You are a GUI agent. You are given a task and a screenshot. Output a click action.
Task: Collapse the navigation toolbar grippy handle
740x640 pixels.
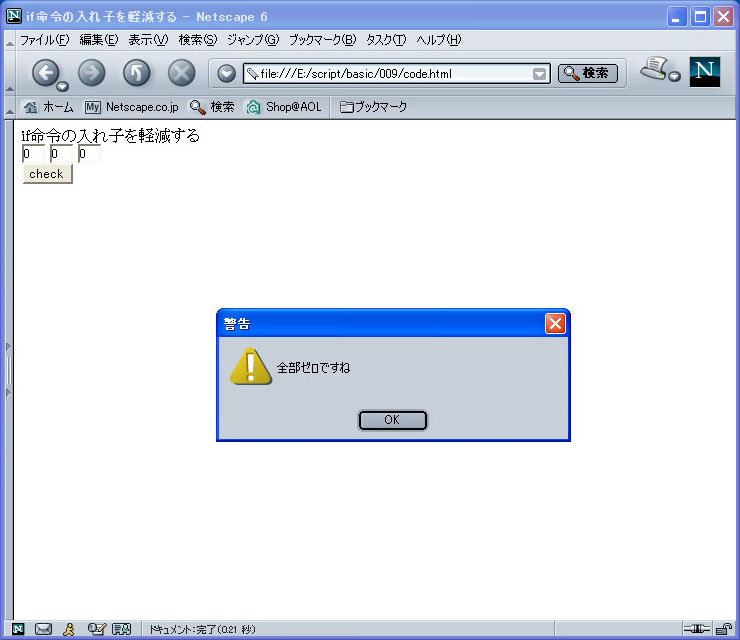[x=9, y=75]
